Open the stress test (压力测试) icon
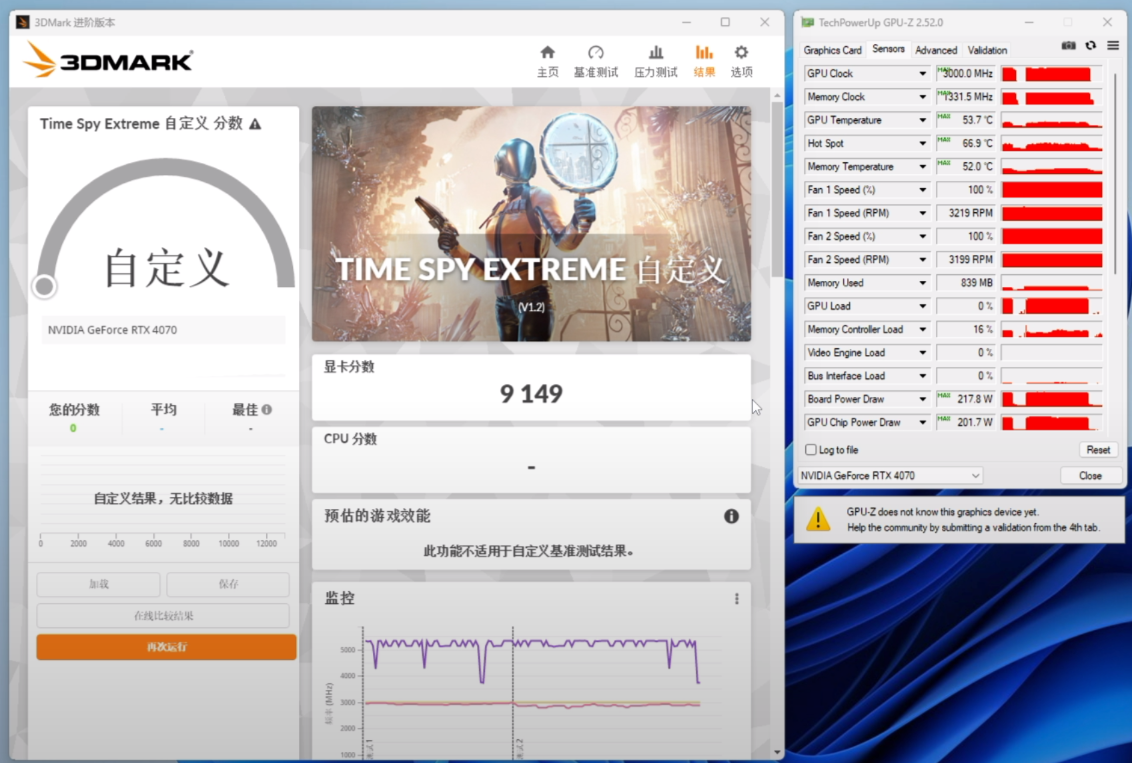The image size is (1132, 763). pos(656,53)
